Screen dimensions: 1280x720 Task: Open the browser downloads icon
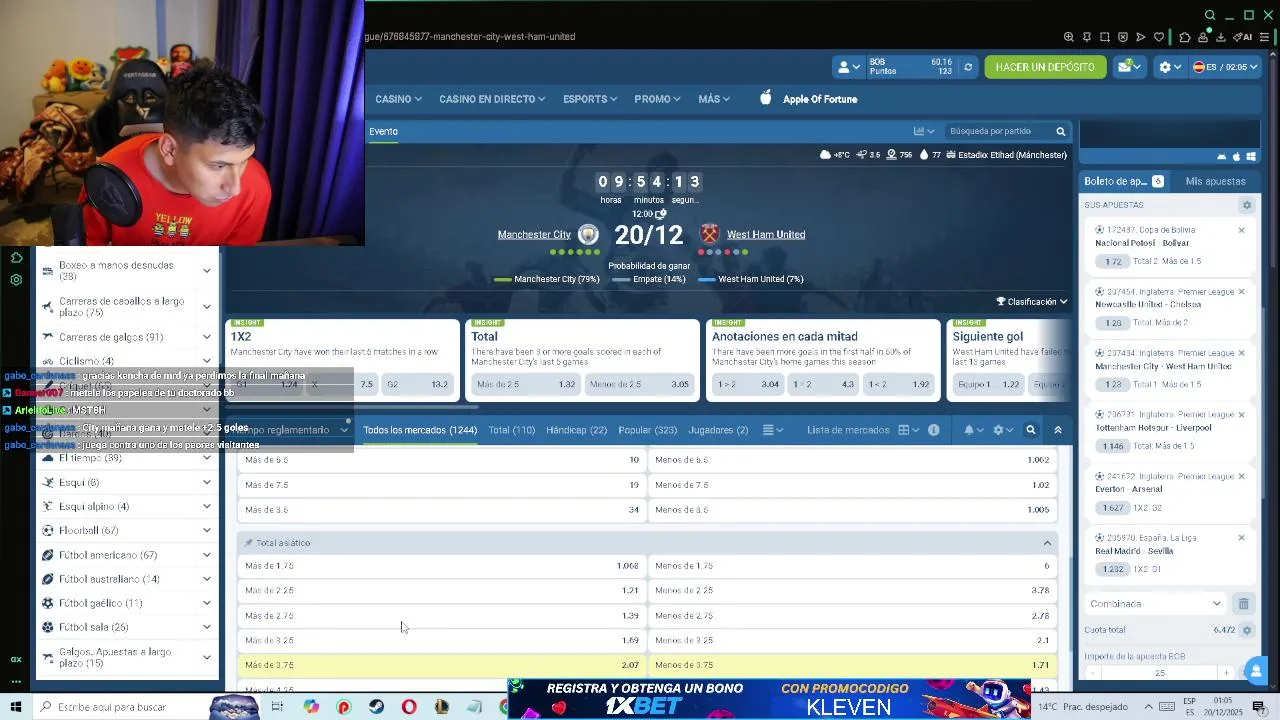pos(1221,37)
